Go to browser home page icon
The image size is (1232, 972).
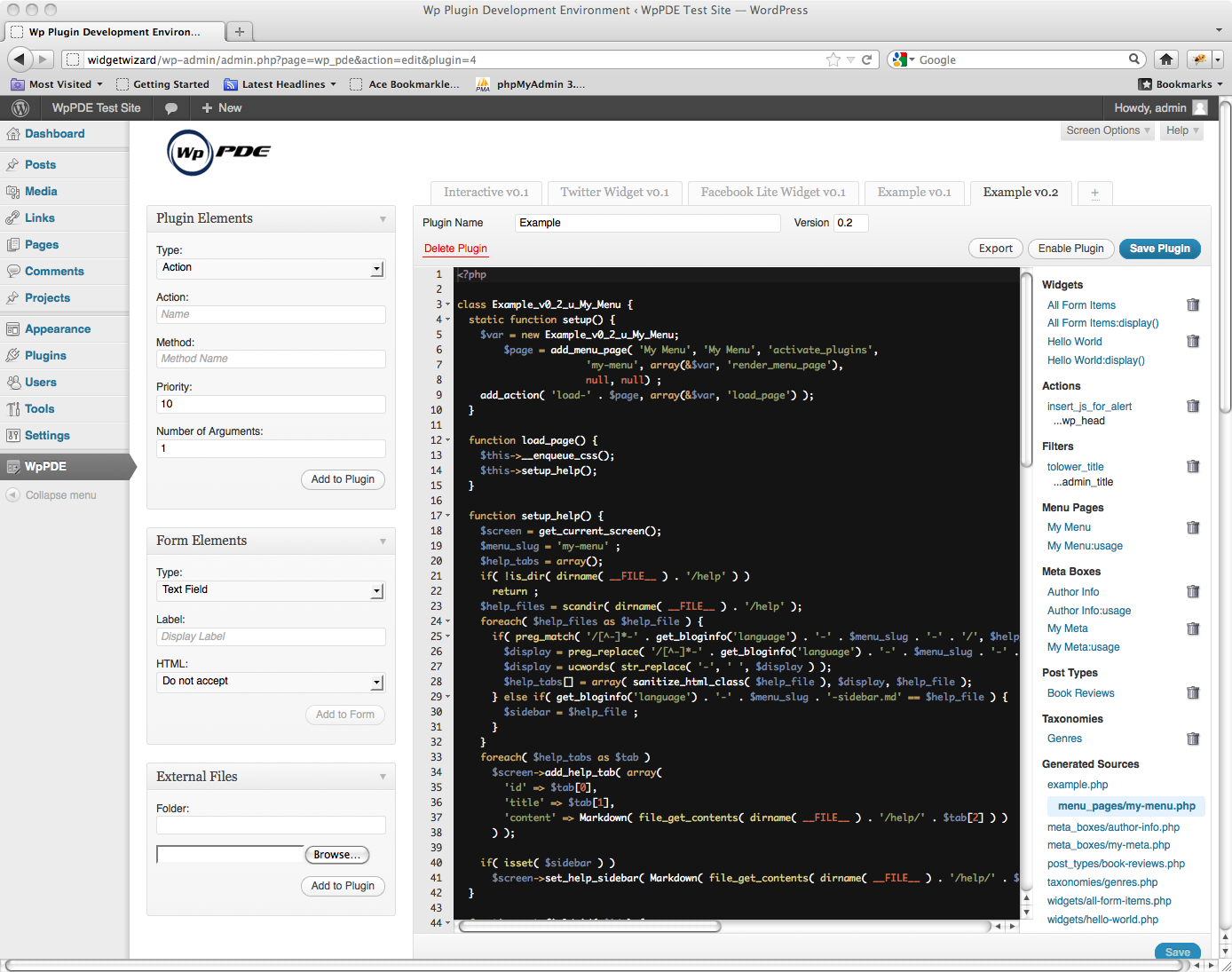(1166, 59)
